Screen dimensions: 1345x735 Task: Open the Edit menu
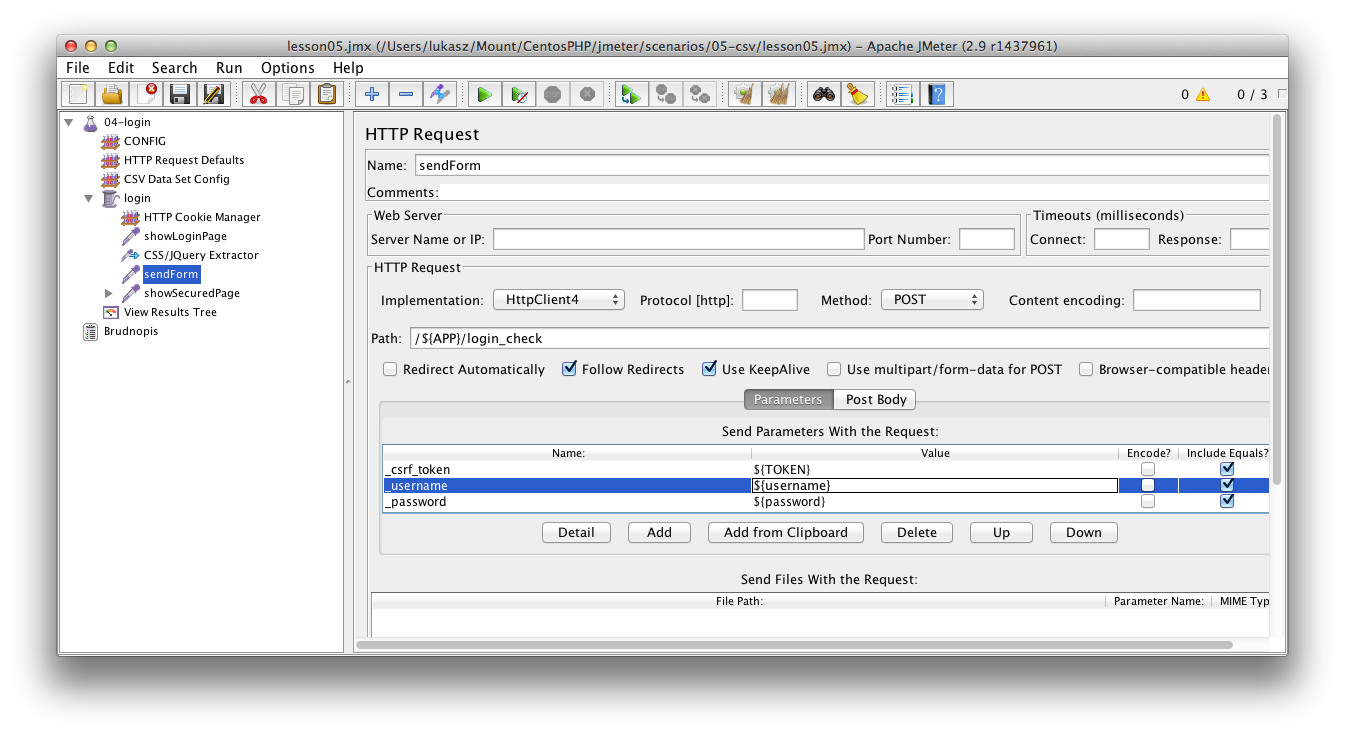(121, 68)
